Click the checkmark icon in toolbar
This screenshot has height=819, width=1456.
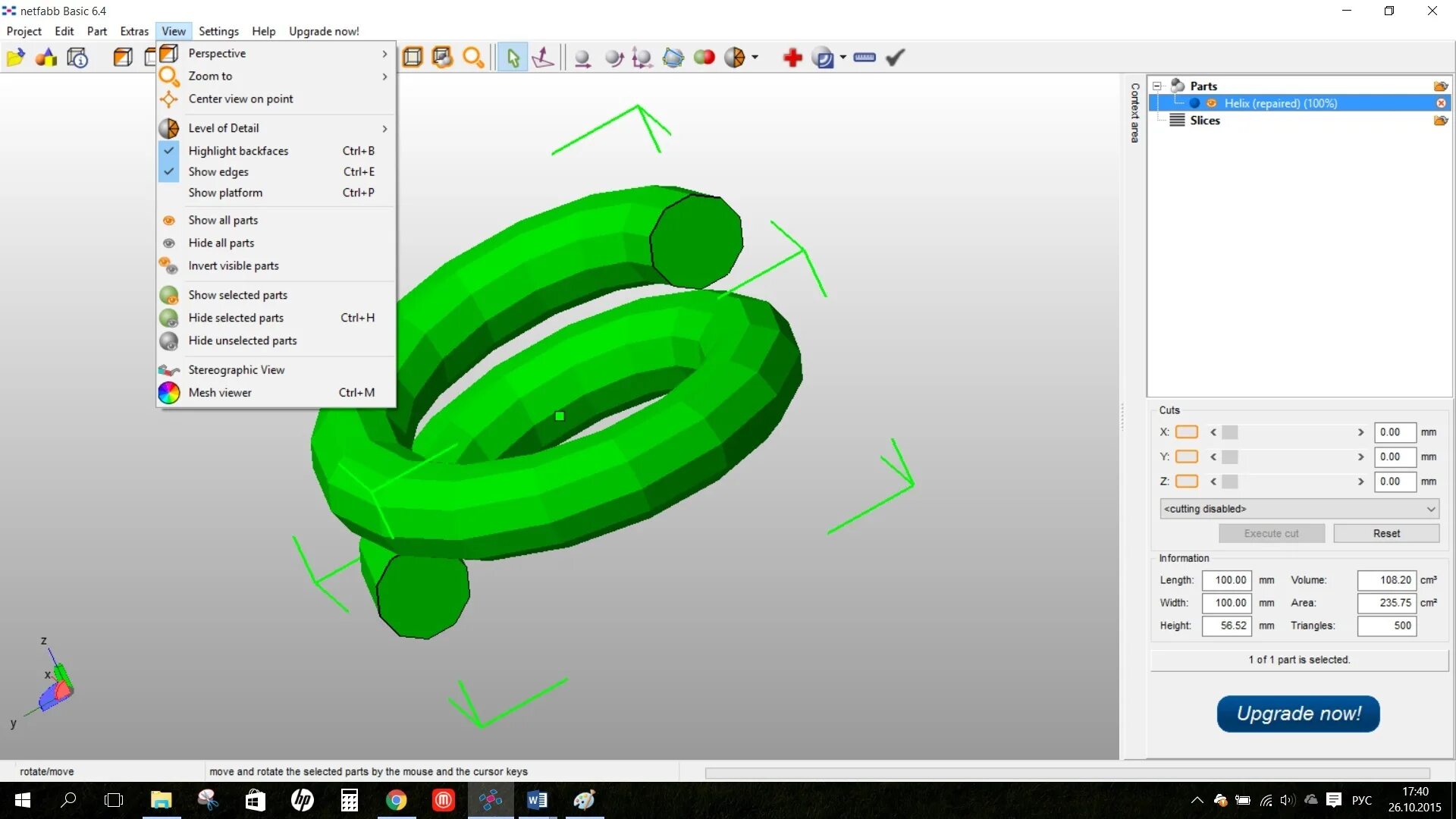click(896, 58)
